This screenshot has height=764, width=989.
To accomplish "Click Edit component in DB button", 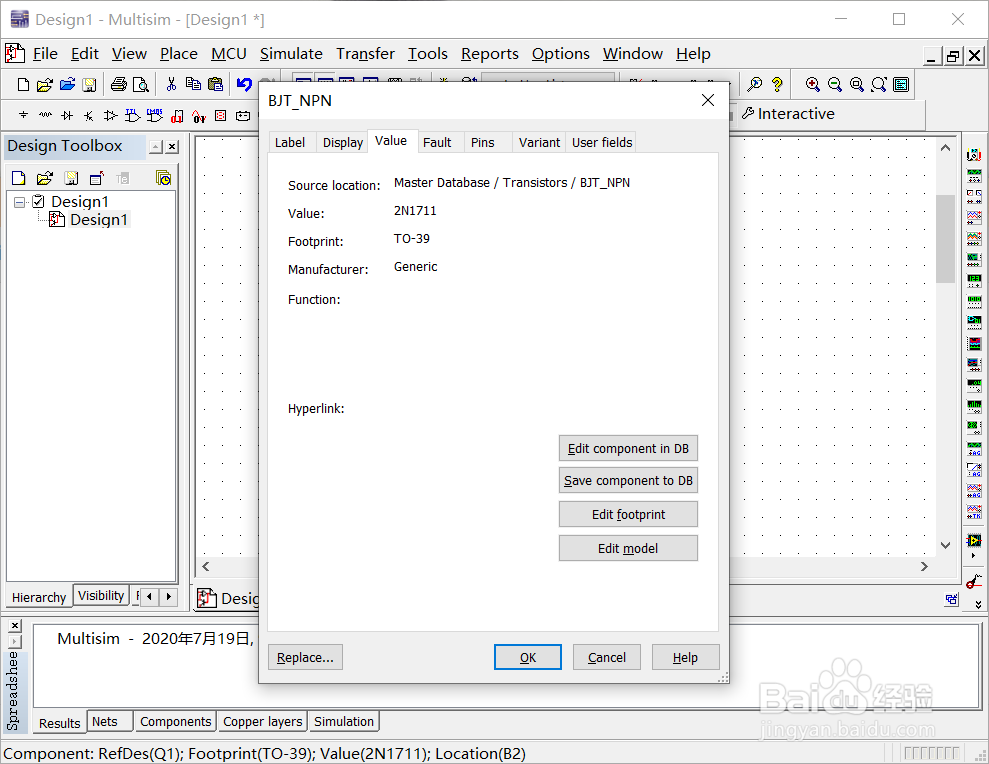I will pos(628,449).
